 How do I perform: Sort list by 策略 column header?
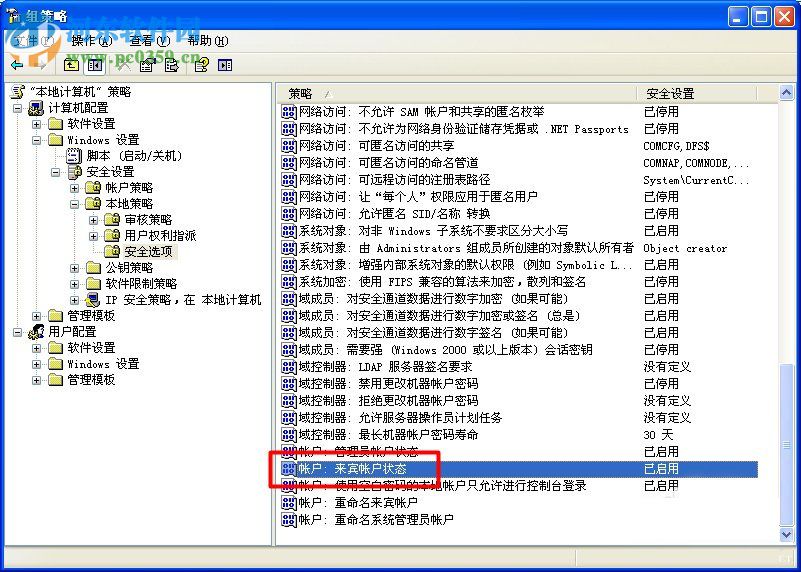coord(457,93)
